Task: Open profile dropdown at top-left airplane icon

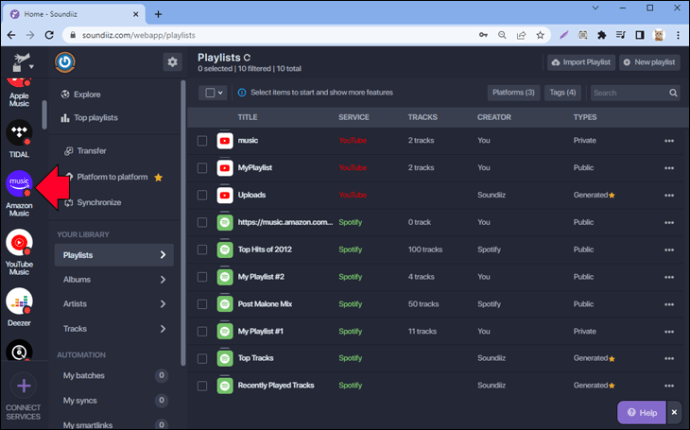Action: tap(22, 62)
